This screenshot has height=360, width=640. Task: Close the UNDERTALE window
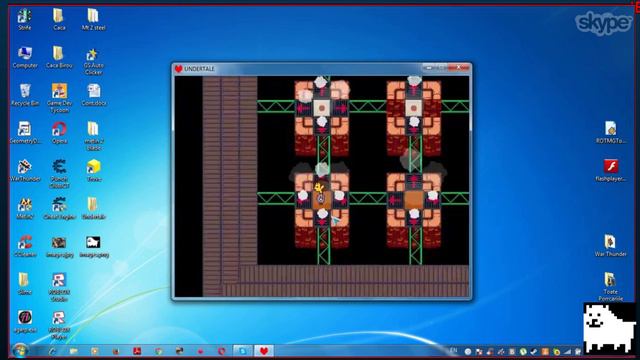(x=459, y=68)
